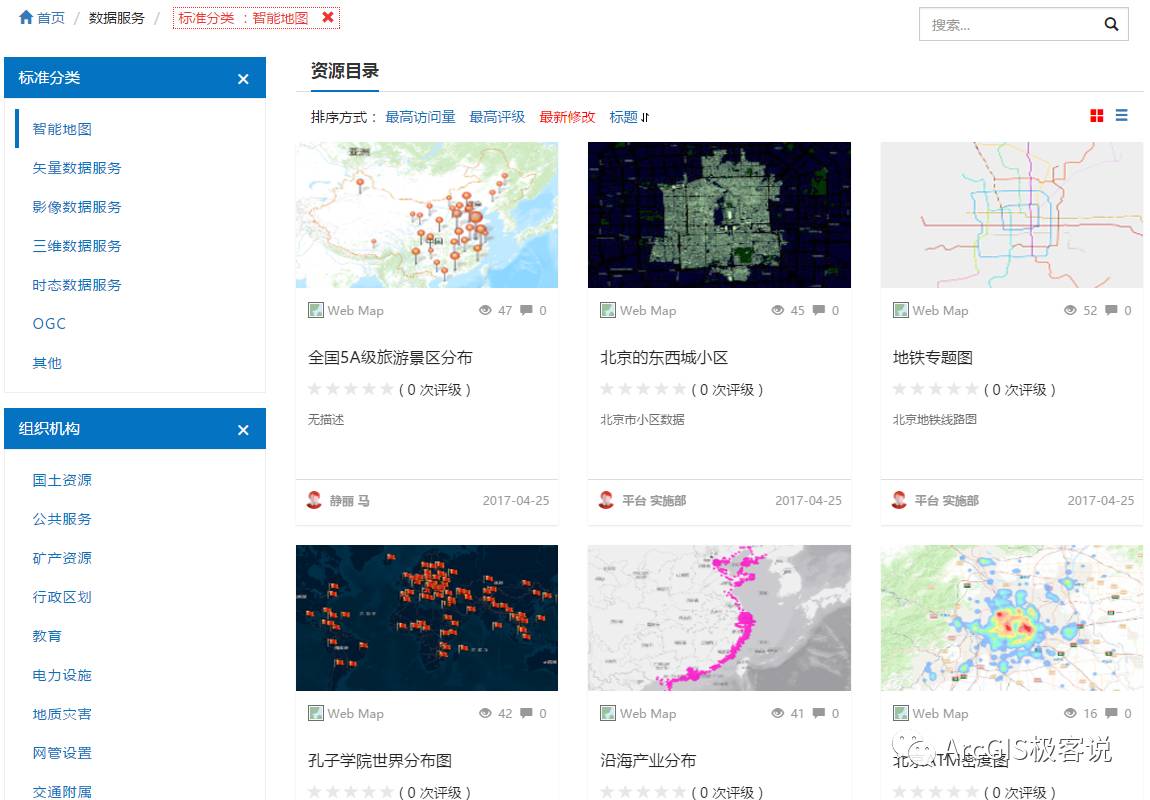
Task: Open the Beijing heatmap thumbnail
Action: [x=1012, y=617]
